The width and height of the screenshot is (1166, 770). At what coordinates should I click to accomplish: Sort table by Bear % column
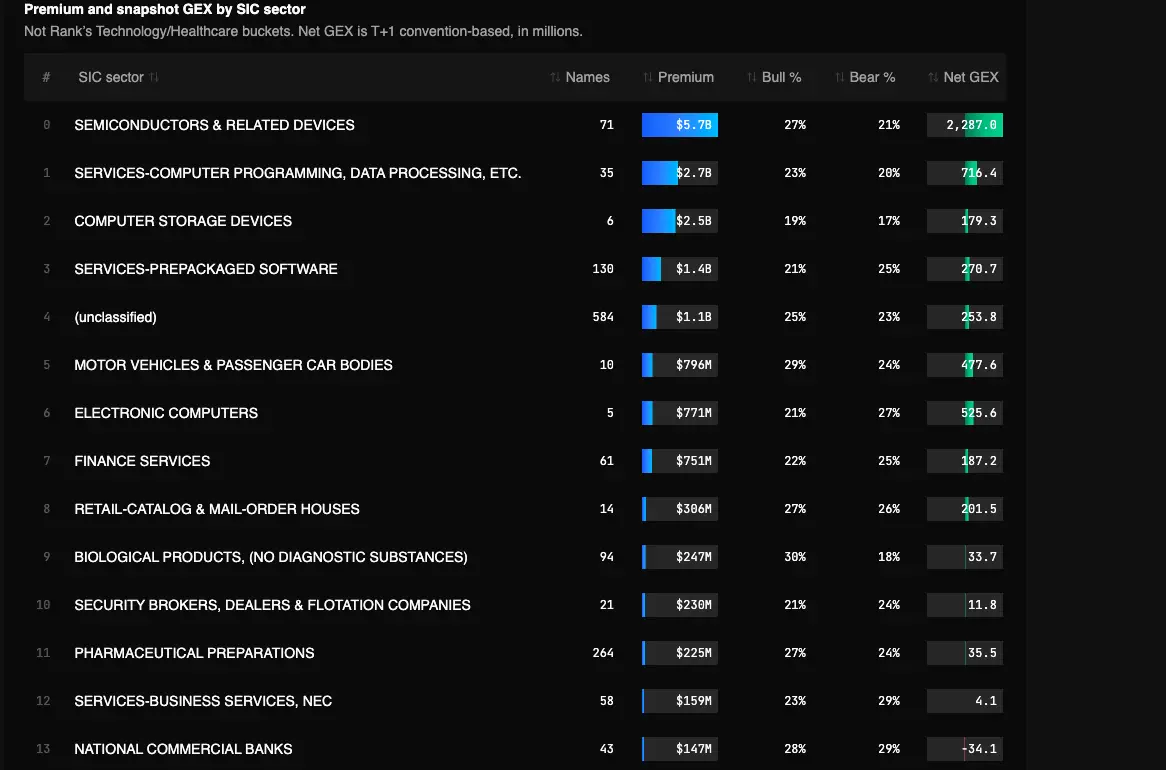coord(865,77)
